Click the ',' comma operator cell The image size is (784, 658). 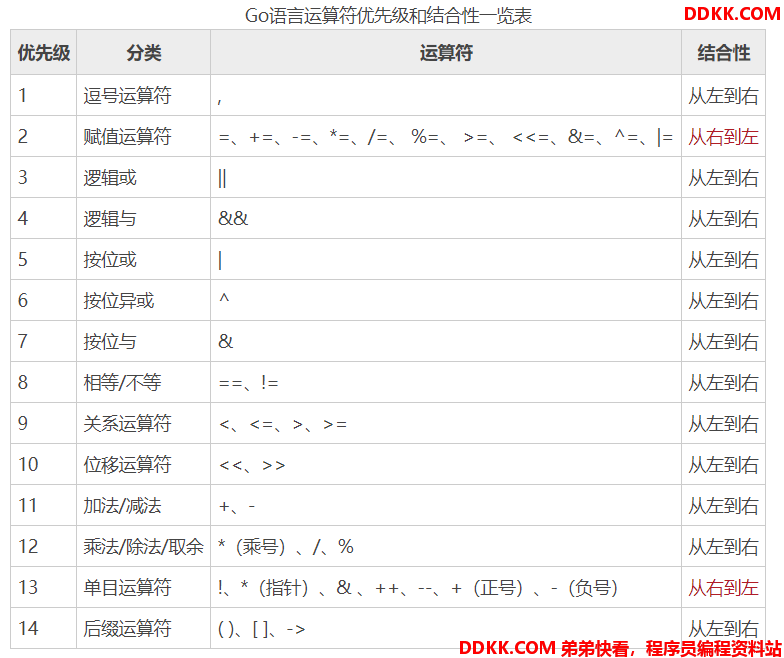tap(446, 96)
